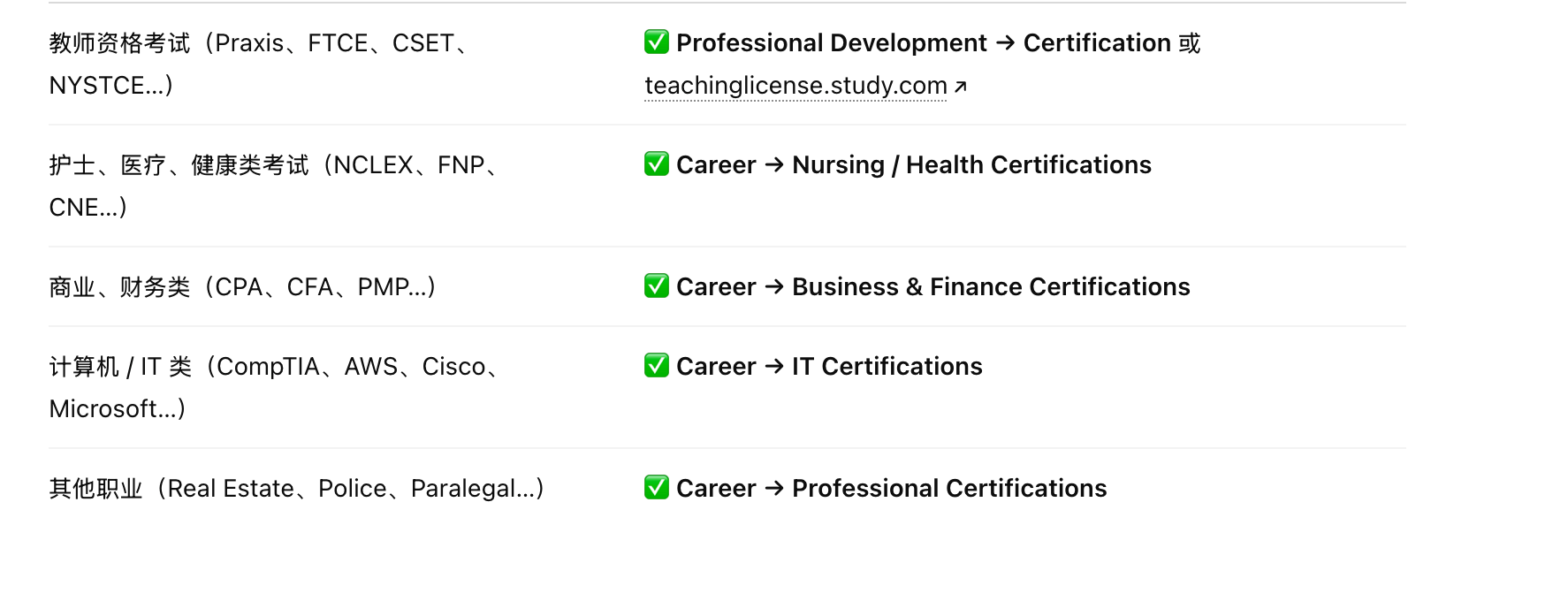Viewport: 1568px width, 601px height.
Task: Click the 其他职业 (Real Estate, Police) cell
Action: tap(296, 489)
